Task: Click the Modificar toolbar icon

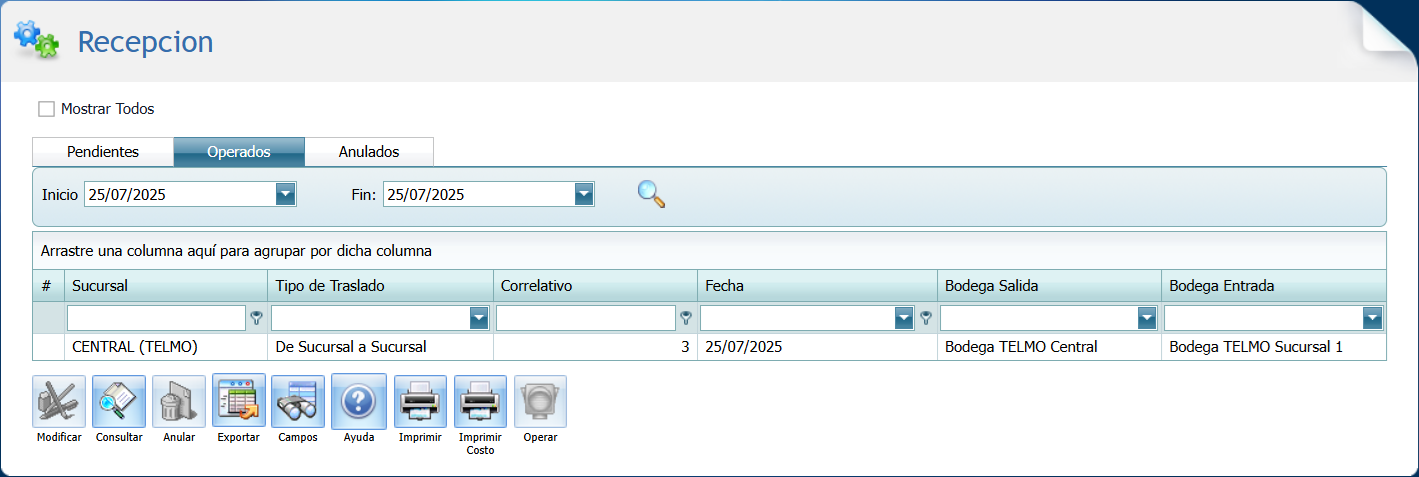Action: (x=59, y=402)
